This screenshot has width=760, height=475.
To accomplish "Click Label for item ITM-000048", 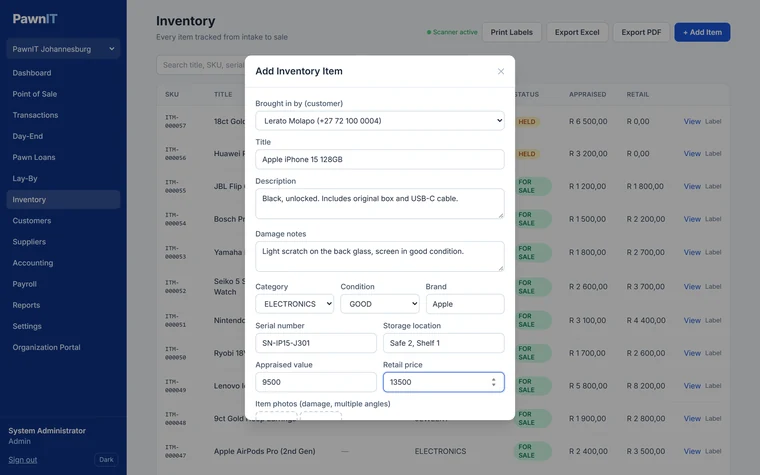I will (x=713, y=418).
